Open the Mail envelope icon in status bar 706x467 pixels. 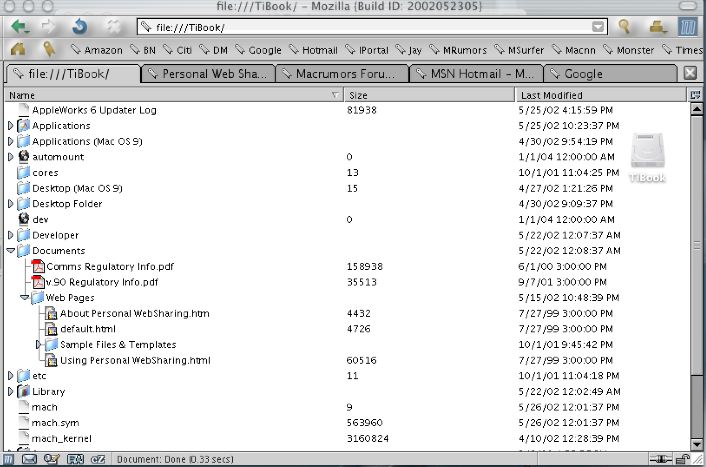[x=29, y=459]
